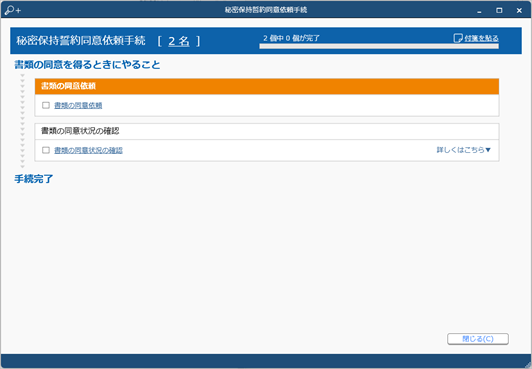Minimize the window

(x=479, y=11)
